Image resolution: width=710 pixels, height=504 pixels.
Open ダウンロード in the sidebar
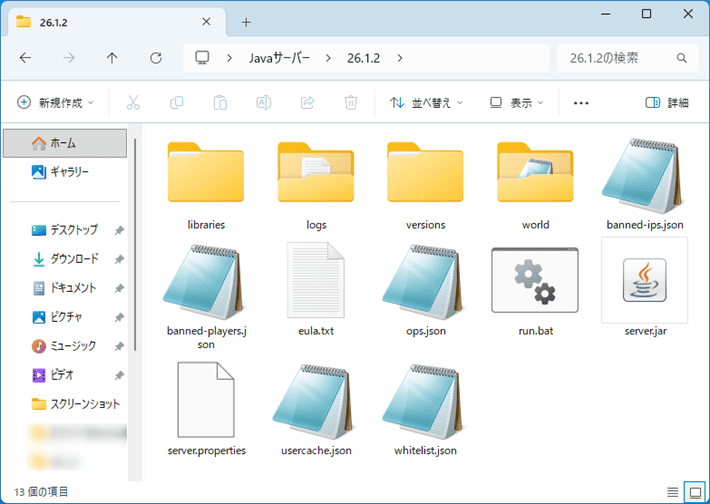coord(65,259)
